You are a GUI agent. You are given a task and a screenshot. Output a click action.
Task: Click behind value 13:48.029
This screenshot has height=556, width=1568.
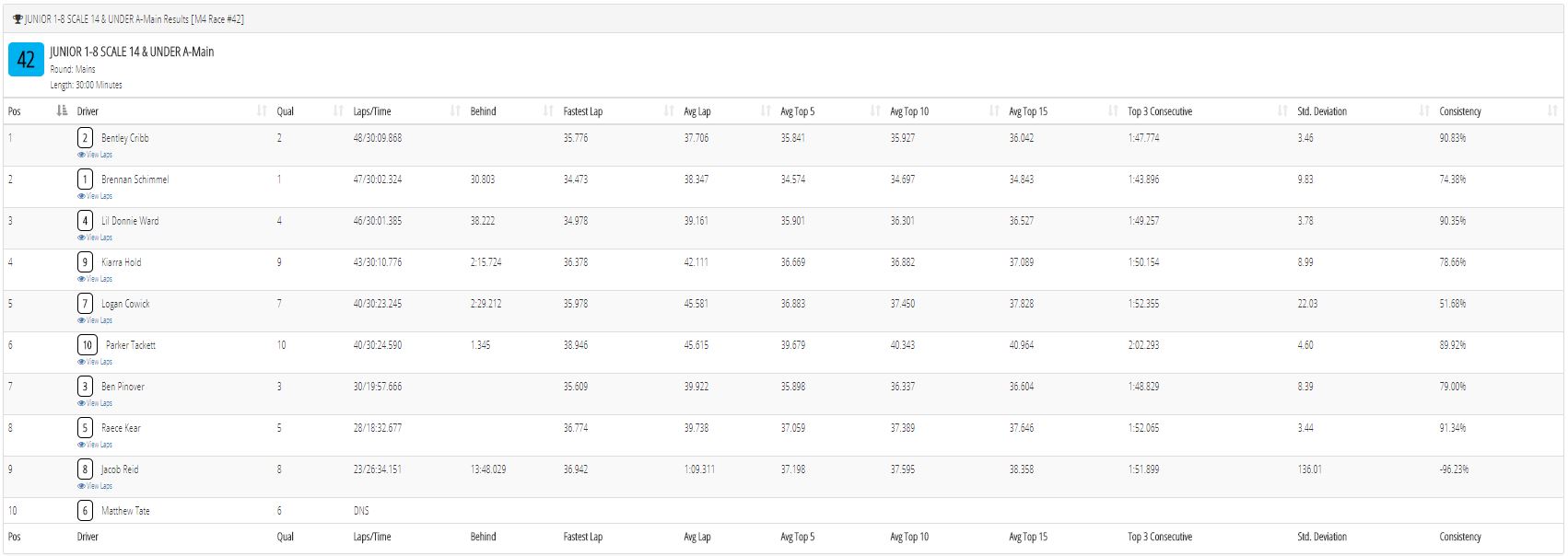pyautogui.click(x=488, y=469)
